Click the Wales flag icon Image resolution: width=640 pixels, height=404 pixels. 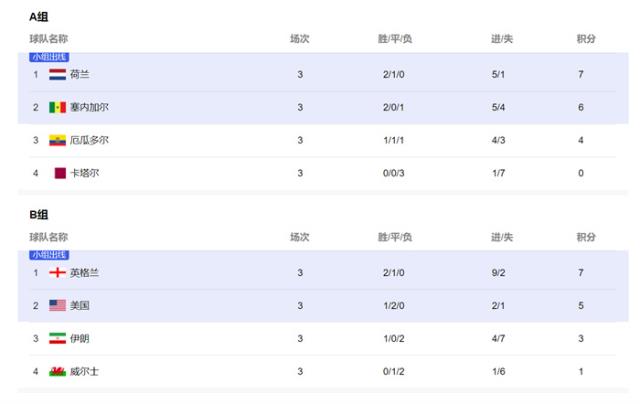[58, 371]
